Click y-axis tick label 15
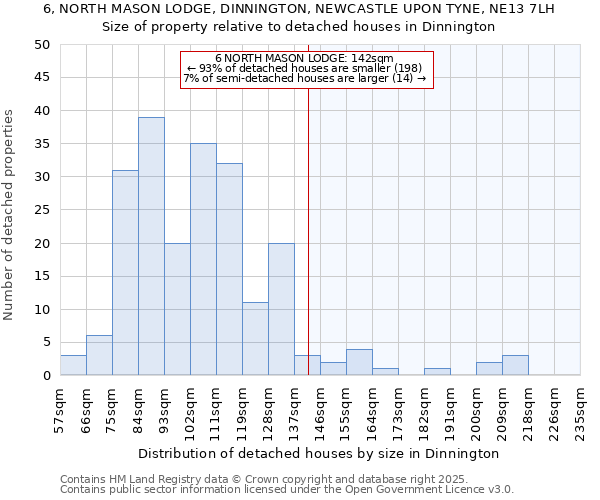The height and width of the screenshot is (500, 600). 42,276
